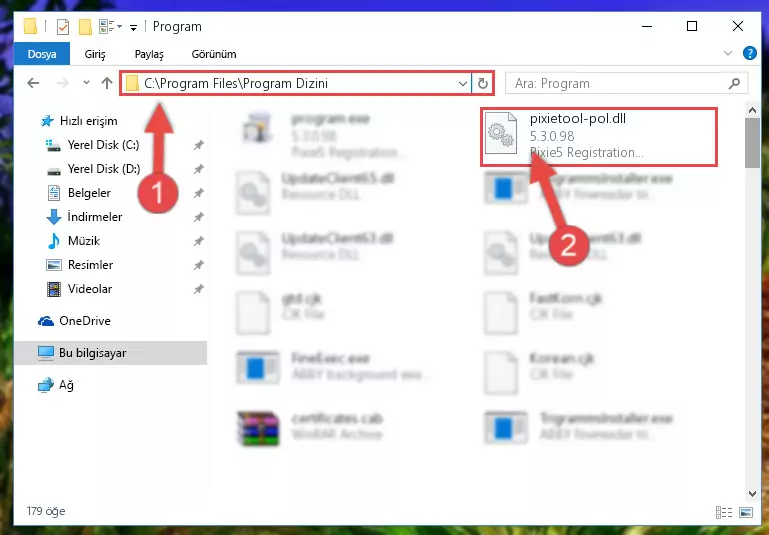Click the folder icon in the title bar
Screen dimensions: 769x535
pyautogui.click(x=30, y=26)
